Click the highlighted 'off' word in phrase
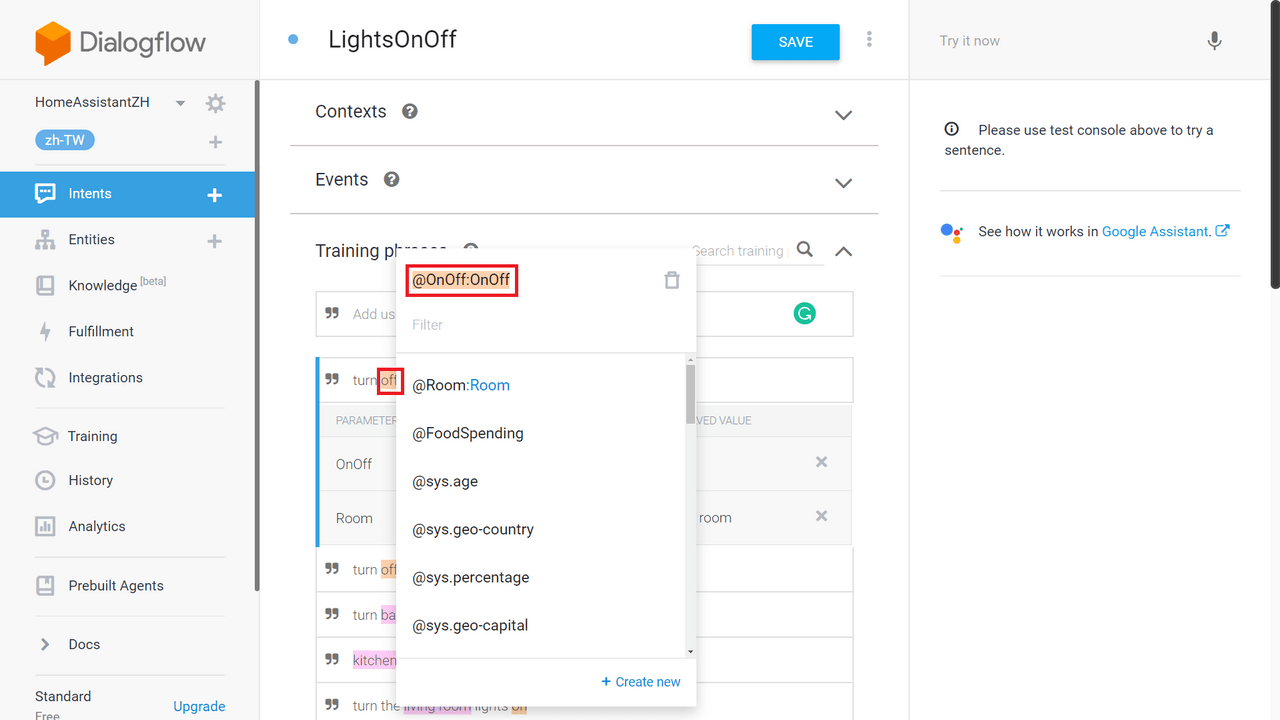The width and height of the screenshot is (1280, 720). click(x=390, y=380)
